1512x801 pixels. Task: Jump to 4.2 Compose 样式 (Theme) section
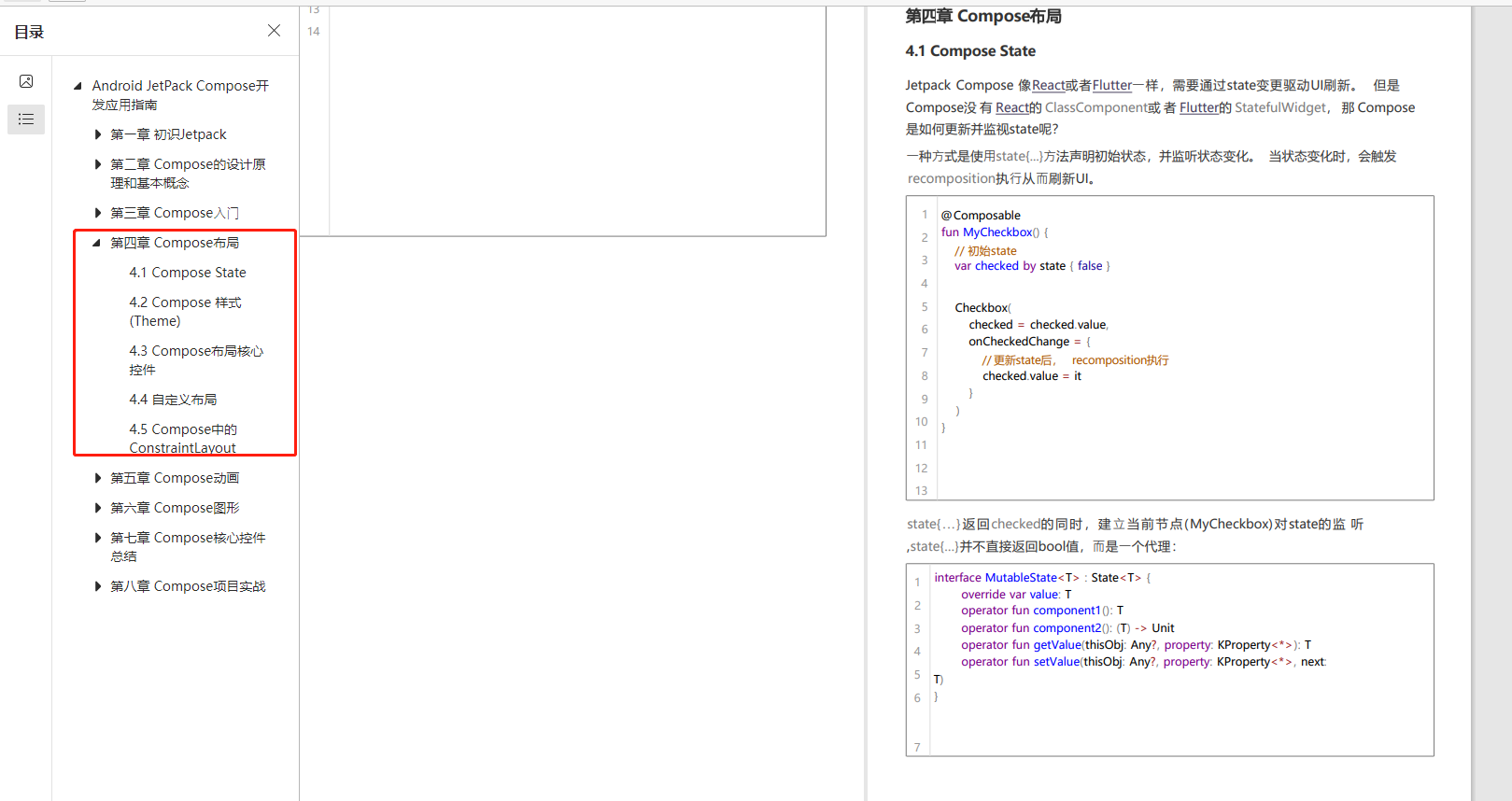(x=185, y=312)
